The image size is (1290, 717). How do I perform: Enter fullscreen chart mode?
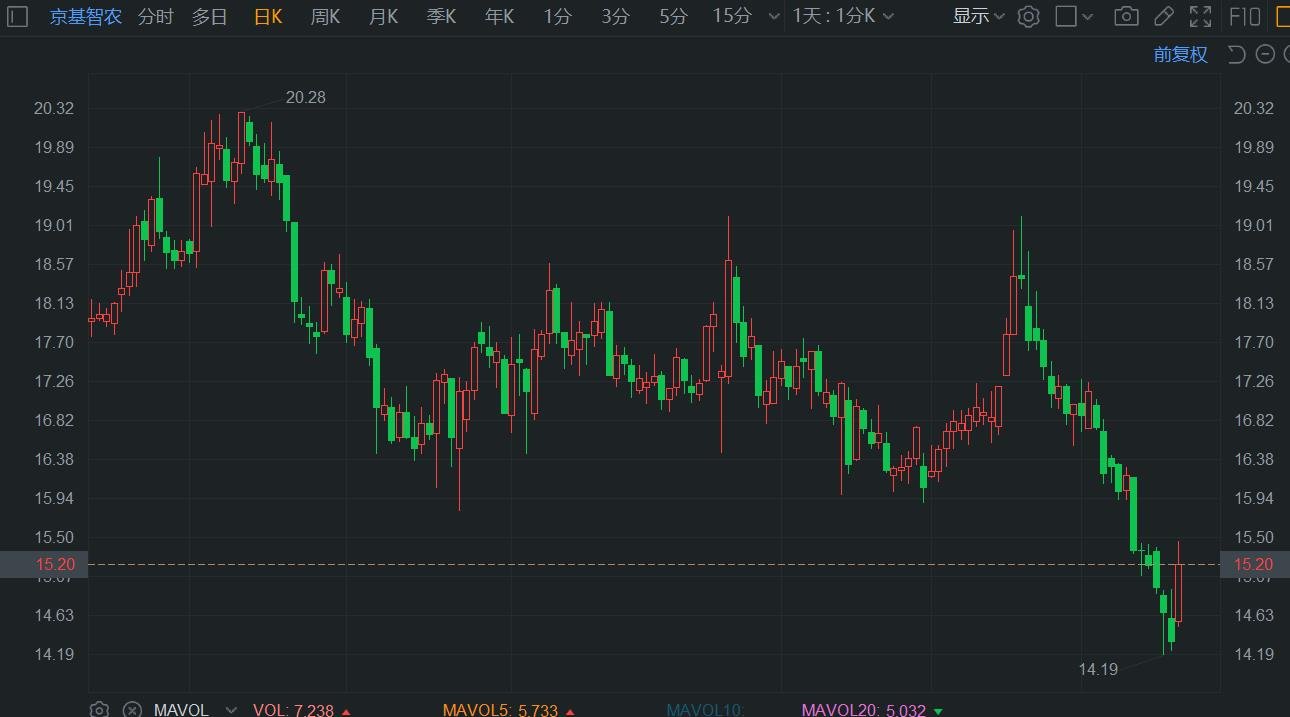pos(1200,16)
